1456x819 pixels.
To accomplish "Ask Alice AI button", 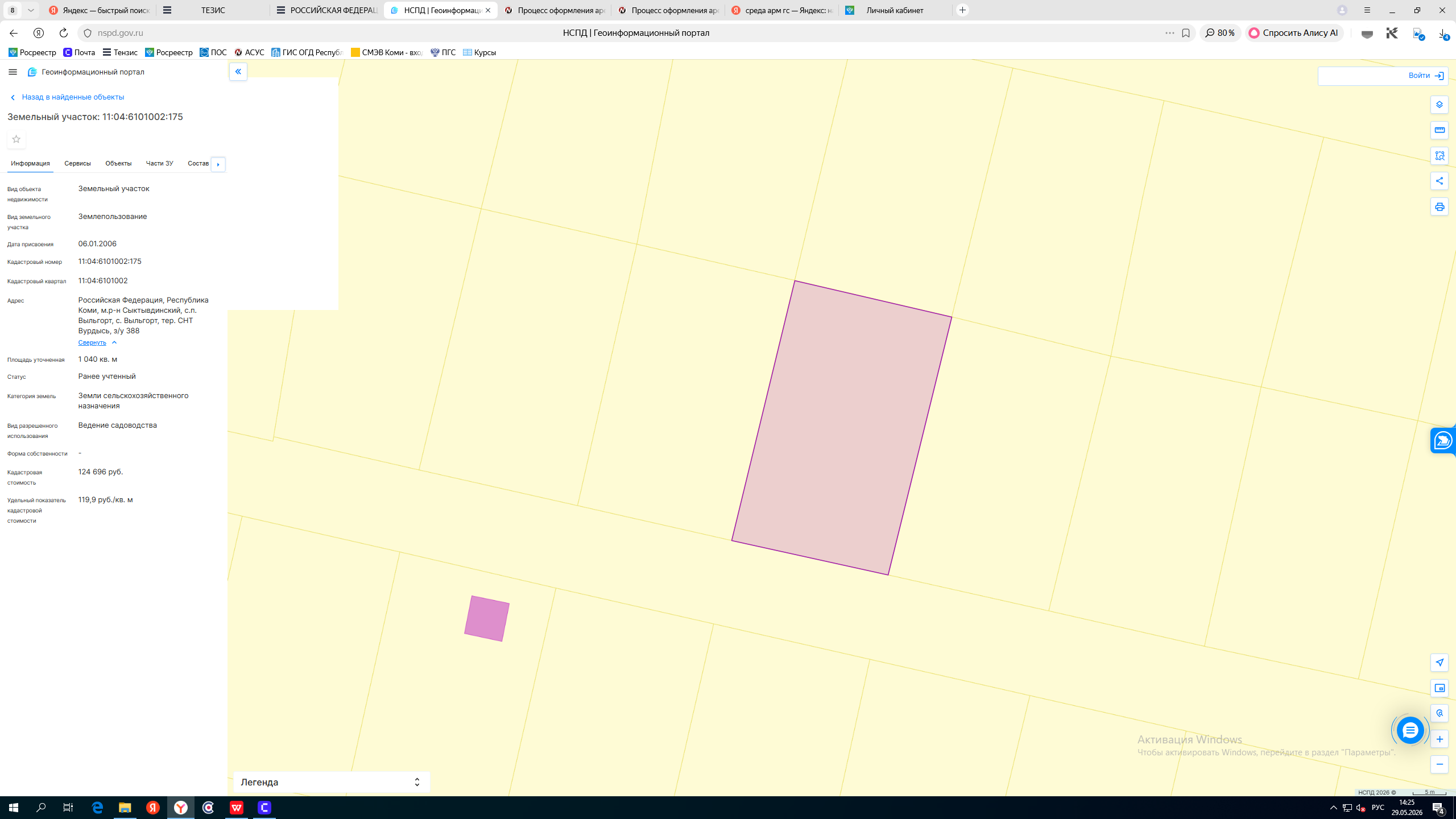I will pos(1294,33).
